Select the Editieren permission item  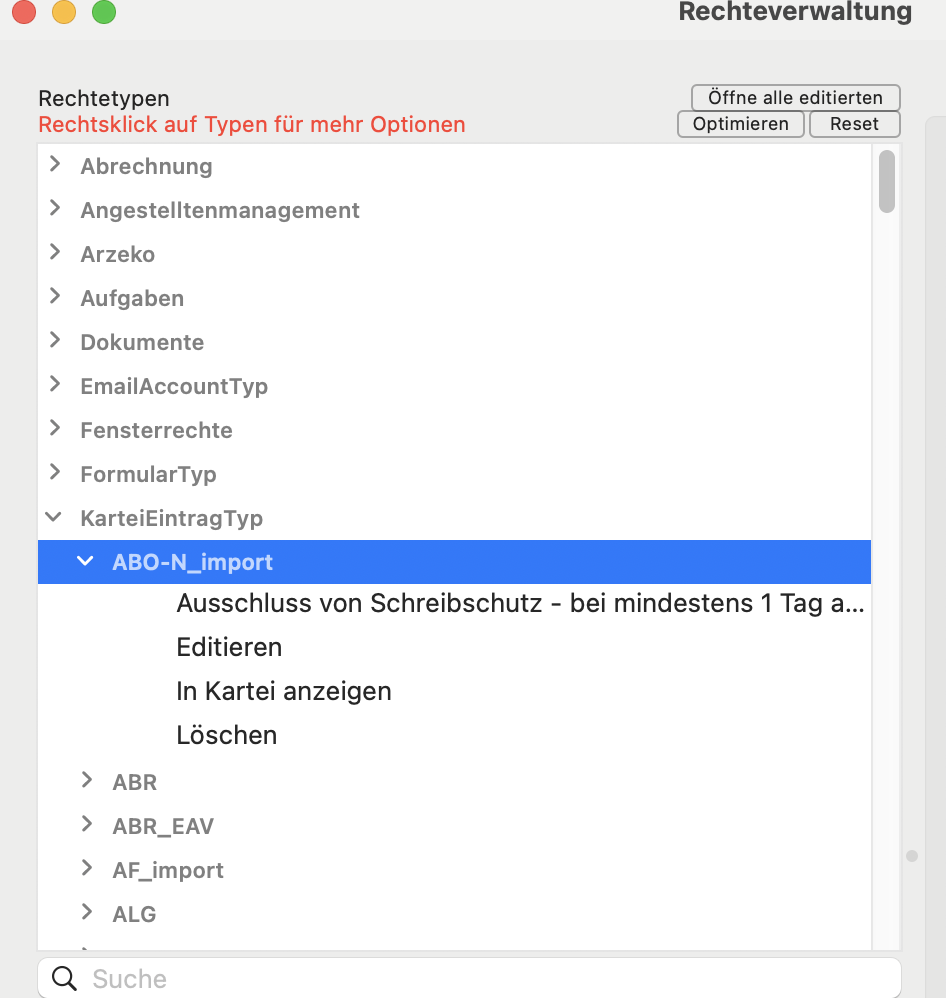point(229,647)
